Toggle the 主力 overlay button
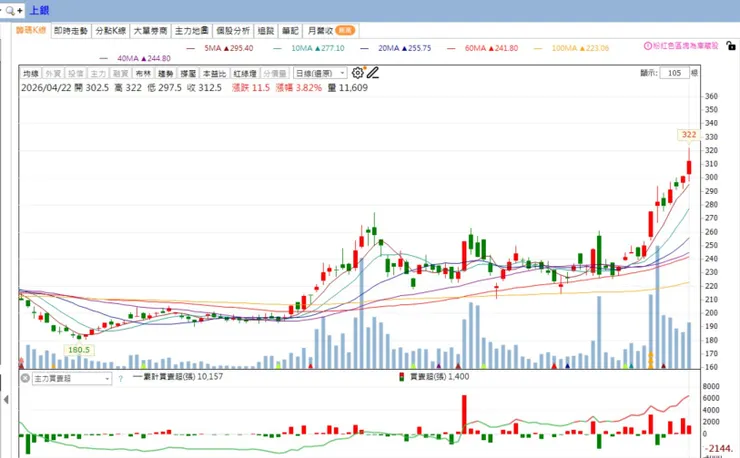Viewport: 740px width, 458px height. point(98,73)
